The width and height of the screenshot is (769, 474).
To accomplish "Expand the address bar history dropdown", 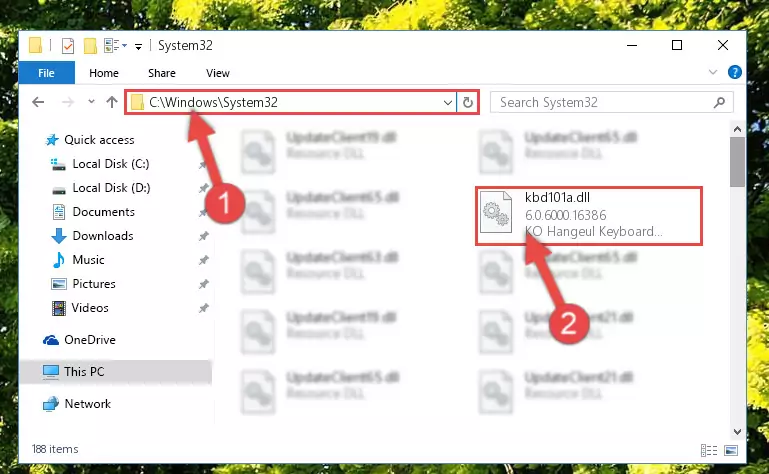I will coord(447,103).
